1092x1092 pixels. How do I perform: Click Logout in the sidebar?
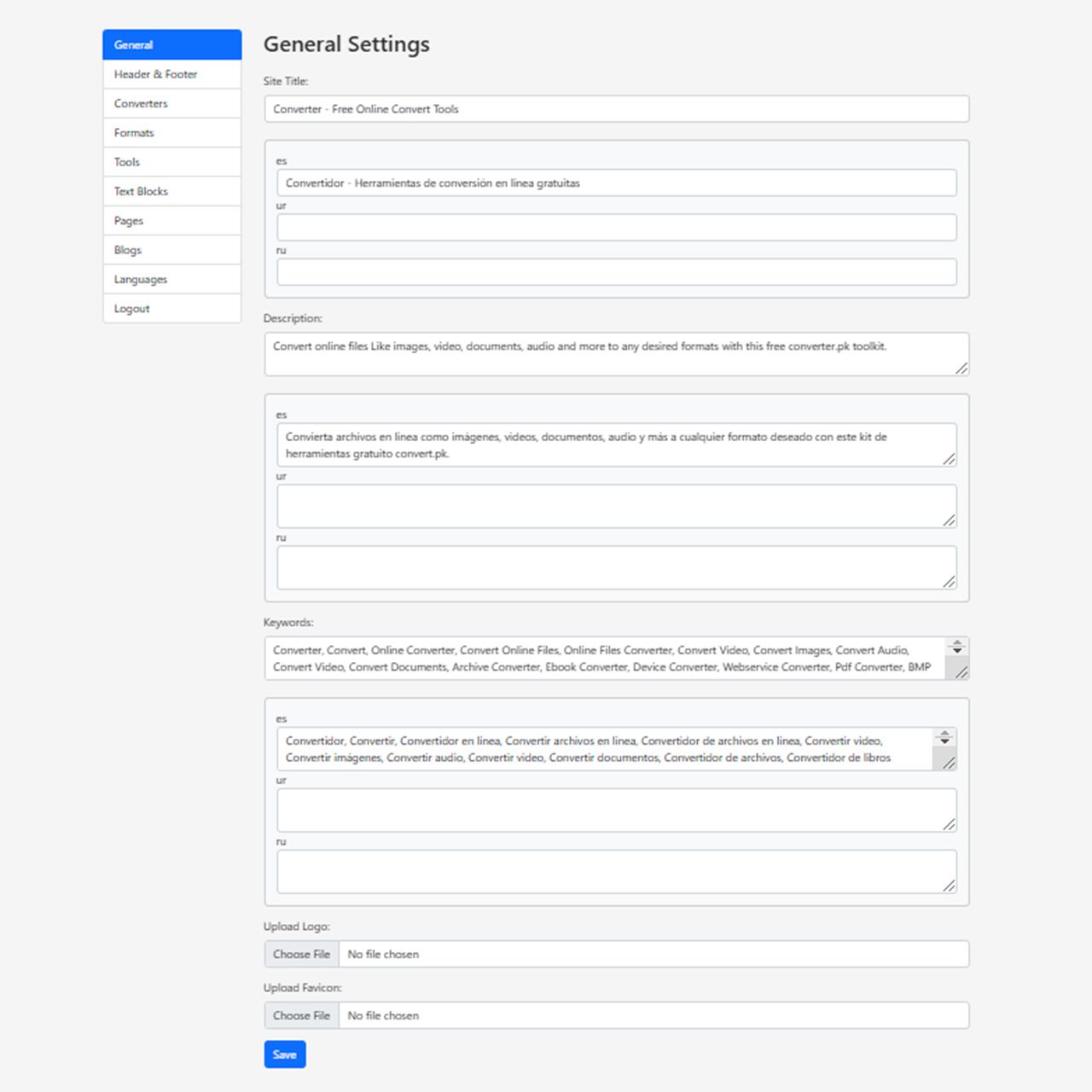coord(172,309)
